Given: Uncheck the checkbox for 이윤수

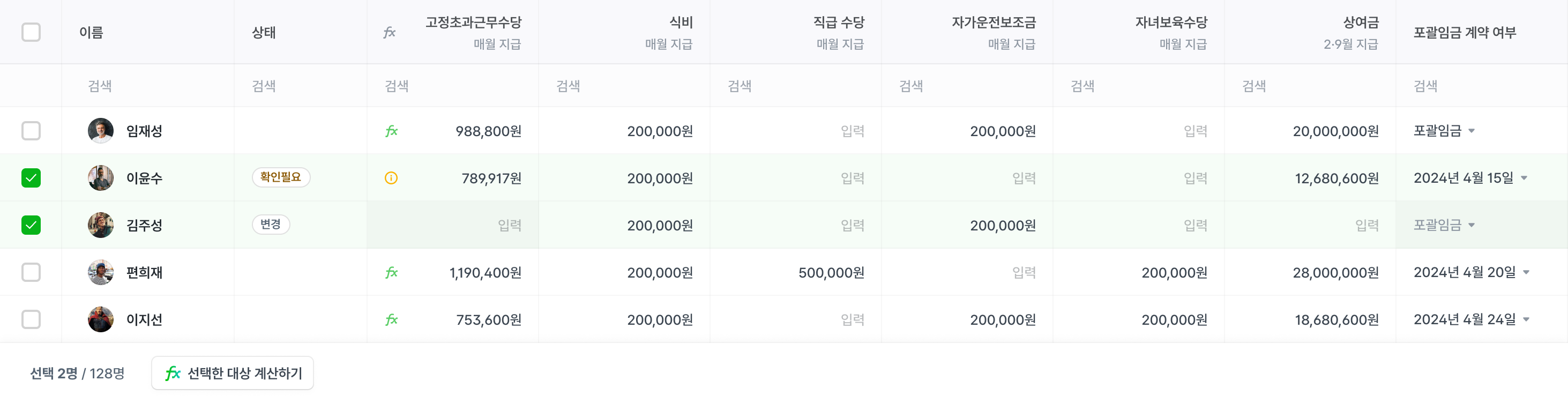Looking at the screenshot, I should (31, 178).
